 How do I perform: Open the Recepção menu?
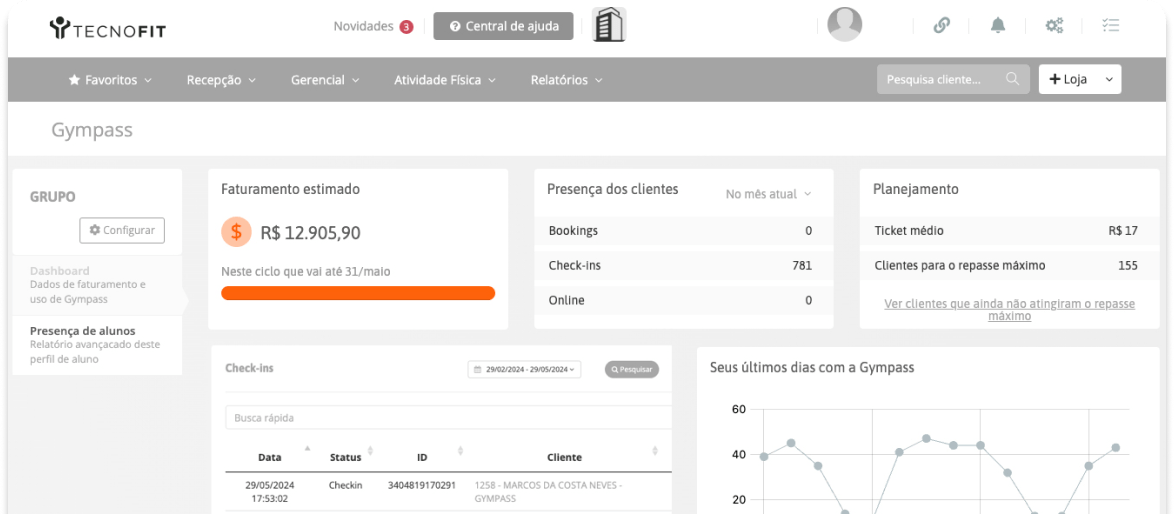[222, 79]
